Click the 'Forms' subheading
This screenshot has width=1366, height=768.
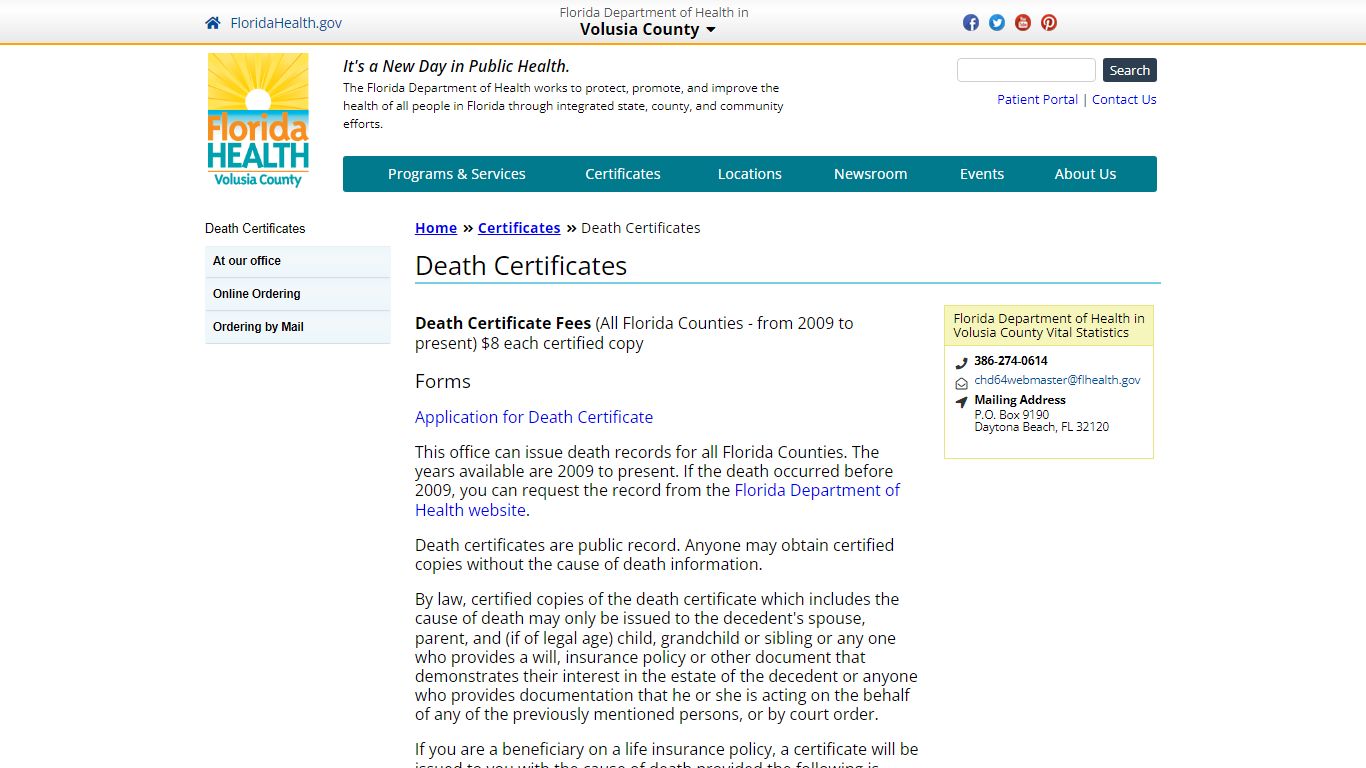(x=443, y=381)
